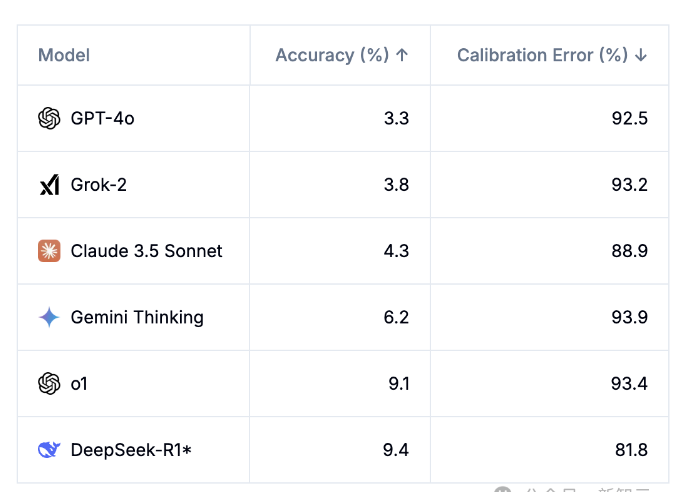Click the OpenAI logo beside o1
The image size is (682, 492).
(49, 383)
